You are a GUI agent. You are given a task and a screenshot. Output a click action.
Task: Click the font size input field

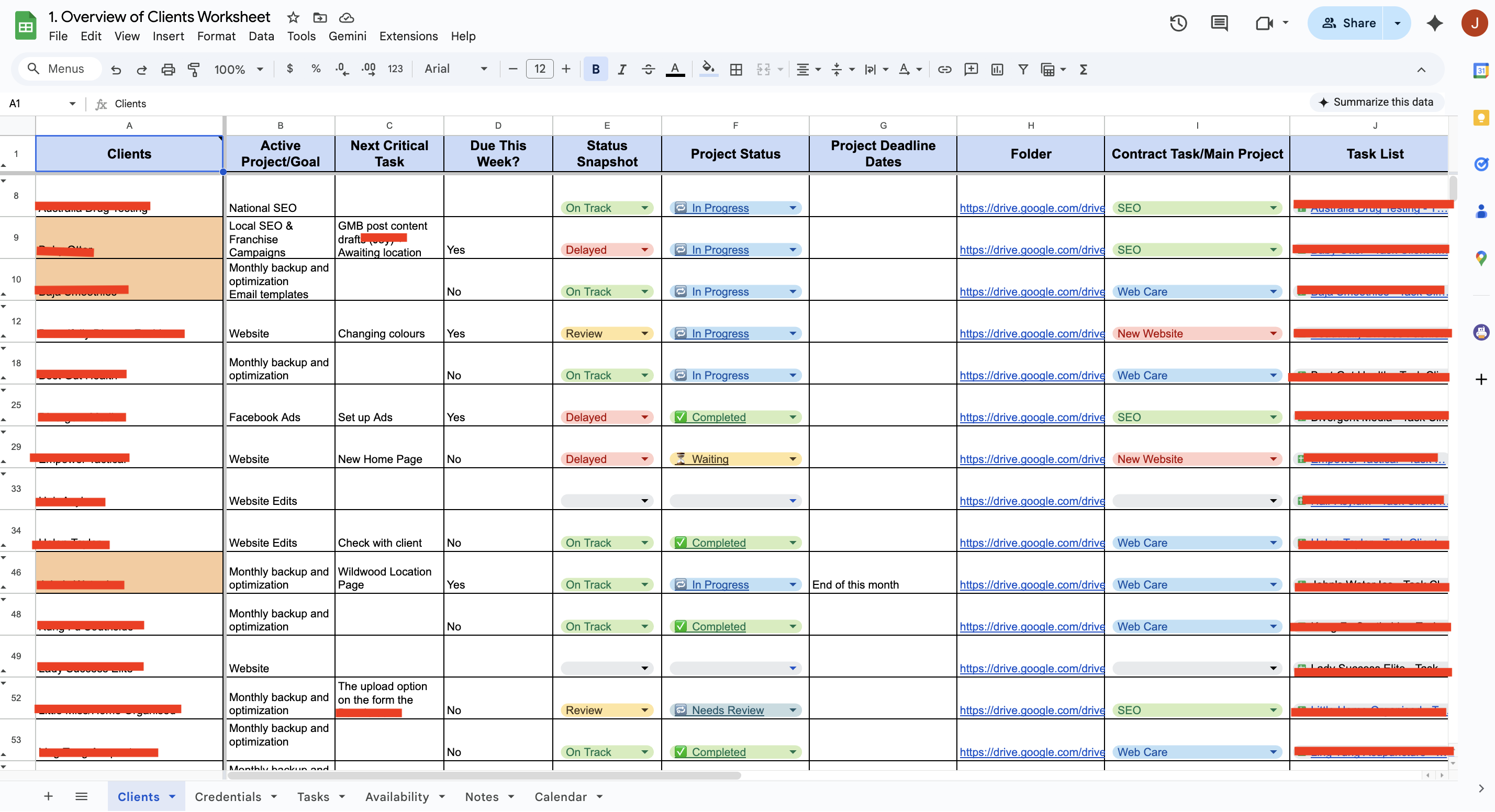click(539, 69)
